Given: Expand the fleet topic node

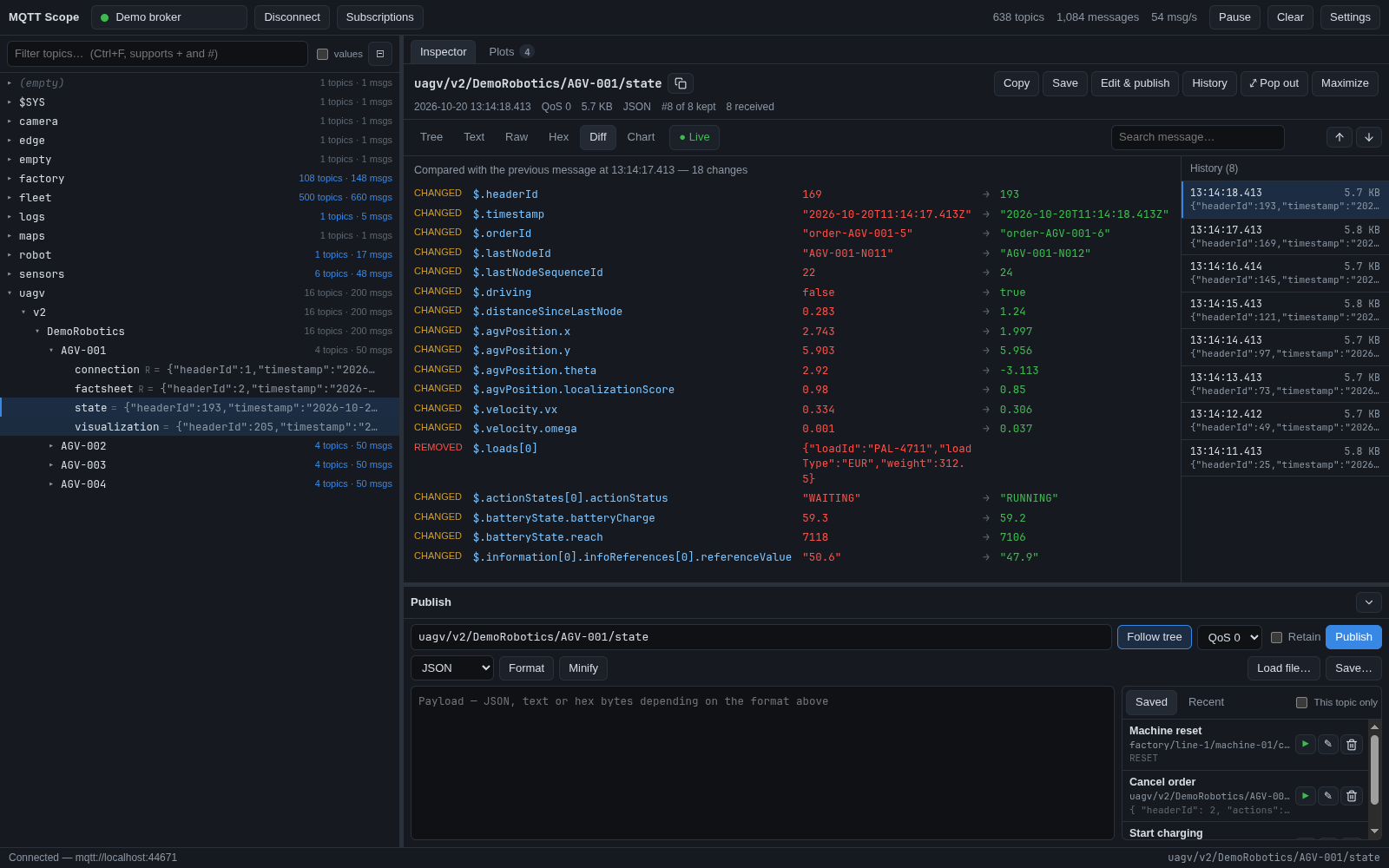Looking at the screenshot, I should (10, 198).
